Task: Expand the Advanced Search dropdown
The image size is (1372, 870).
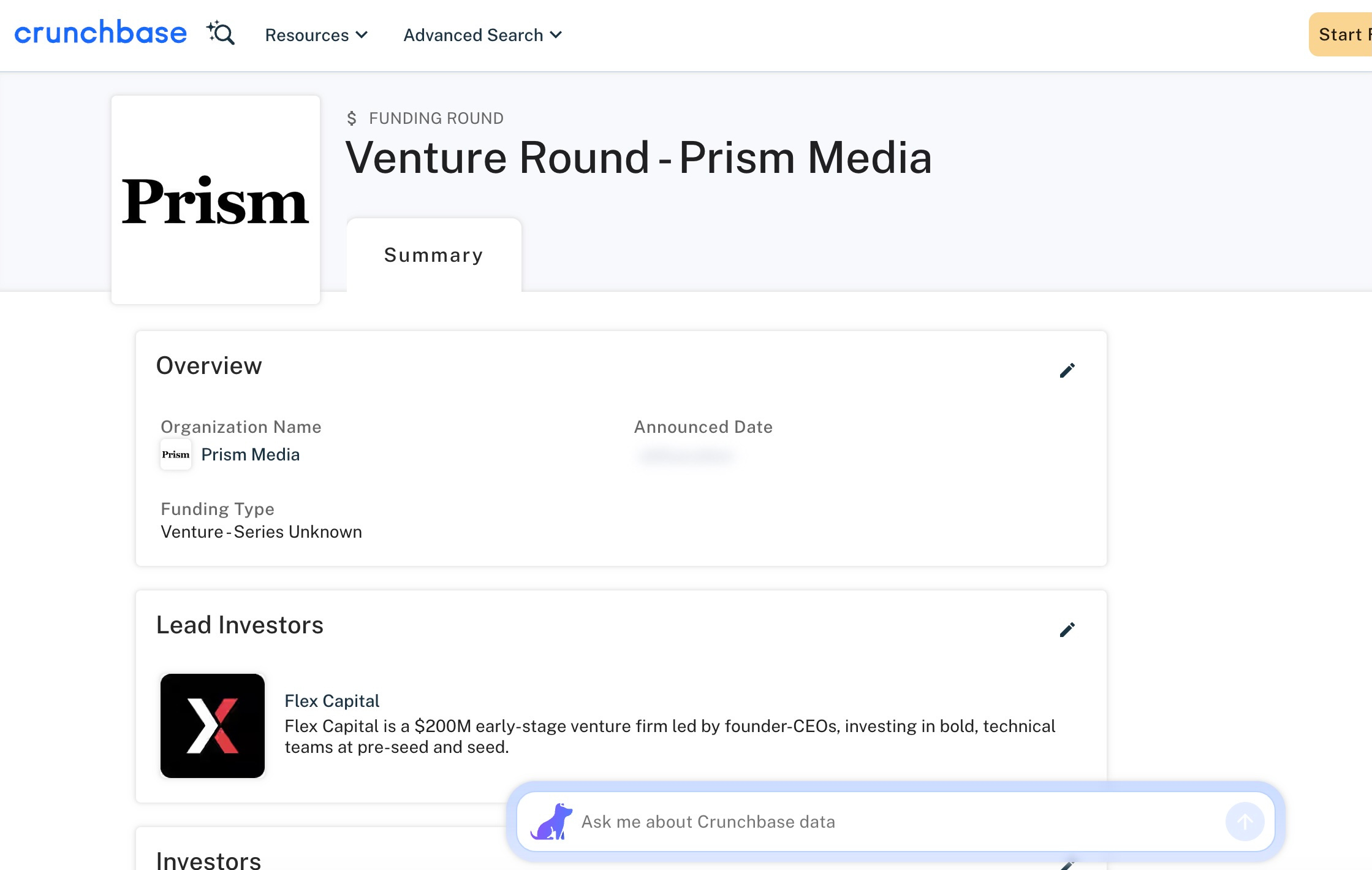Action: click(x=482, y=35)
